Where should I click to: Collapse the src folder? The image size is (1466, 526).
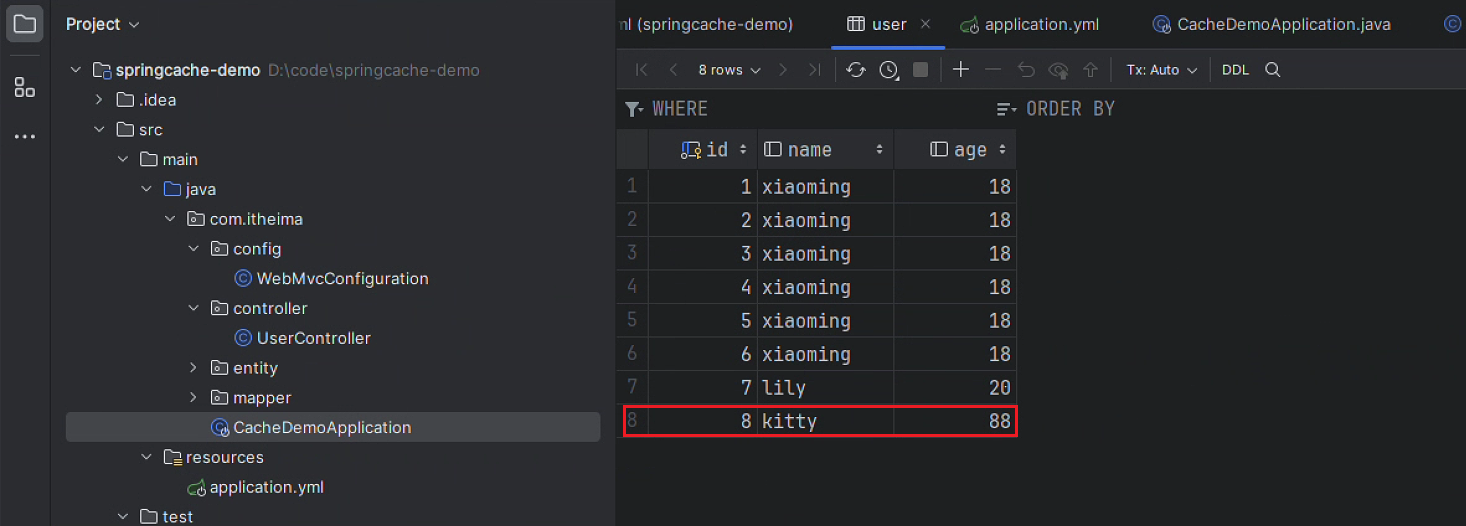(x=99, y=130)
